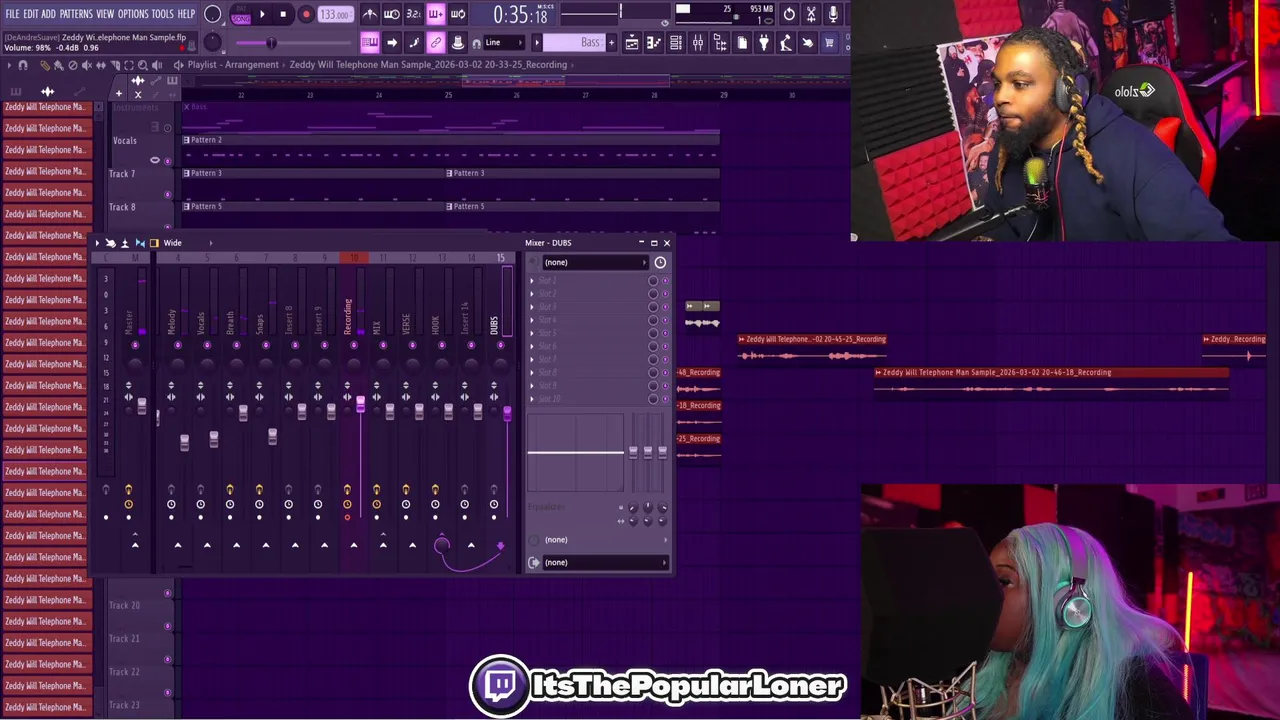Toggle Pat/Song mode switch

241,16
